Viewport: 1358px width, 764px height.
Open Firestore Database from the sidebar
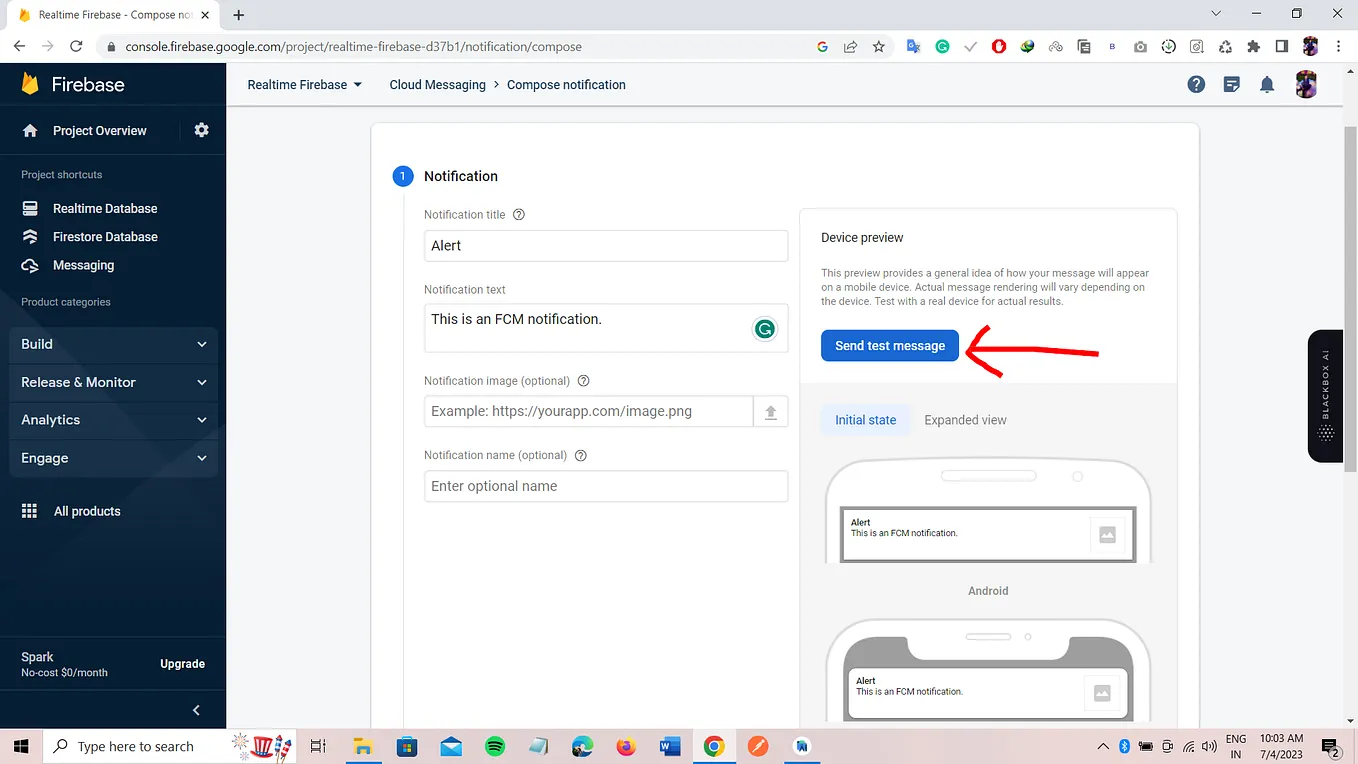click(x=104, y=236)
